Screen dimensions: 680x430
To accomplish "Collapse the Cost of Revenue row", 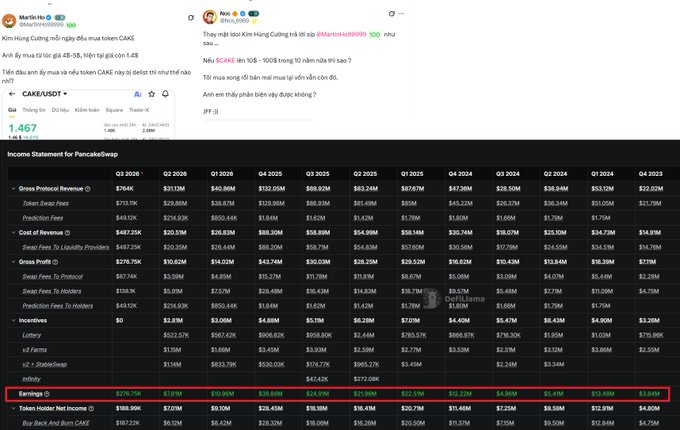I will point(13,233).
